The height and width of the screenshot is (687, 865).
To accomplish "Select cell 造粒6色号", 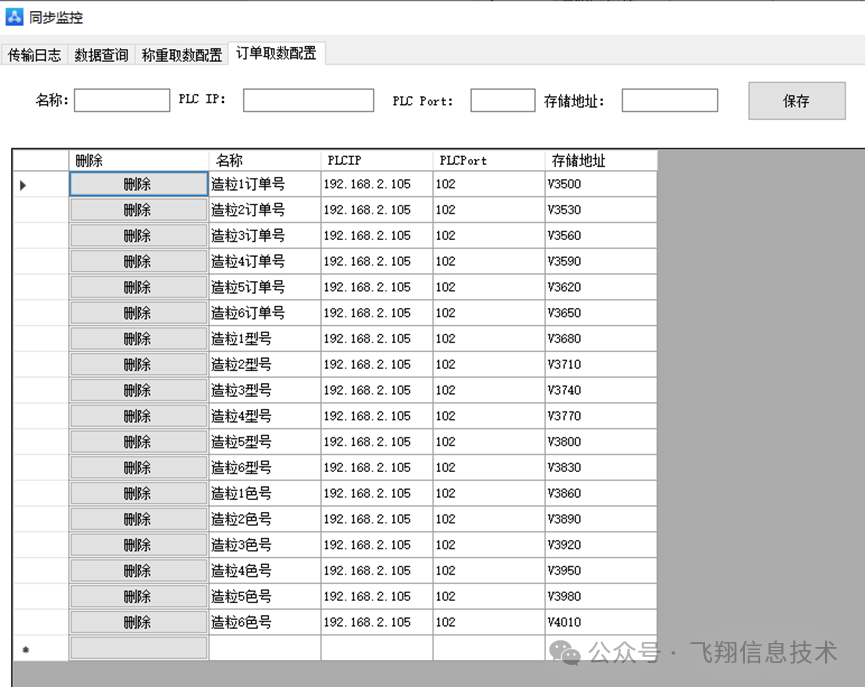I will (265, 622).
